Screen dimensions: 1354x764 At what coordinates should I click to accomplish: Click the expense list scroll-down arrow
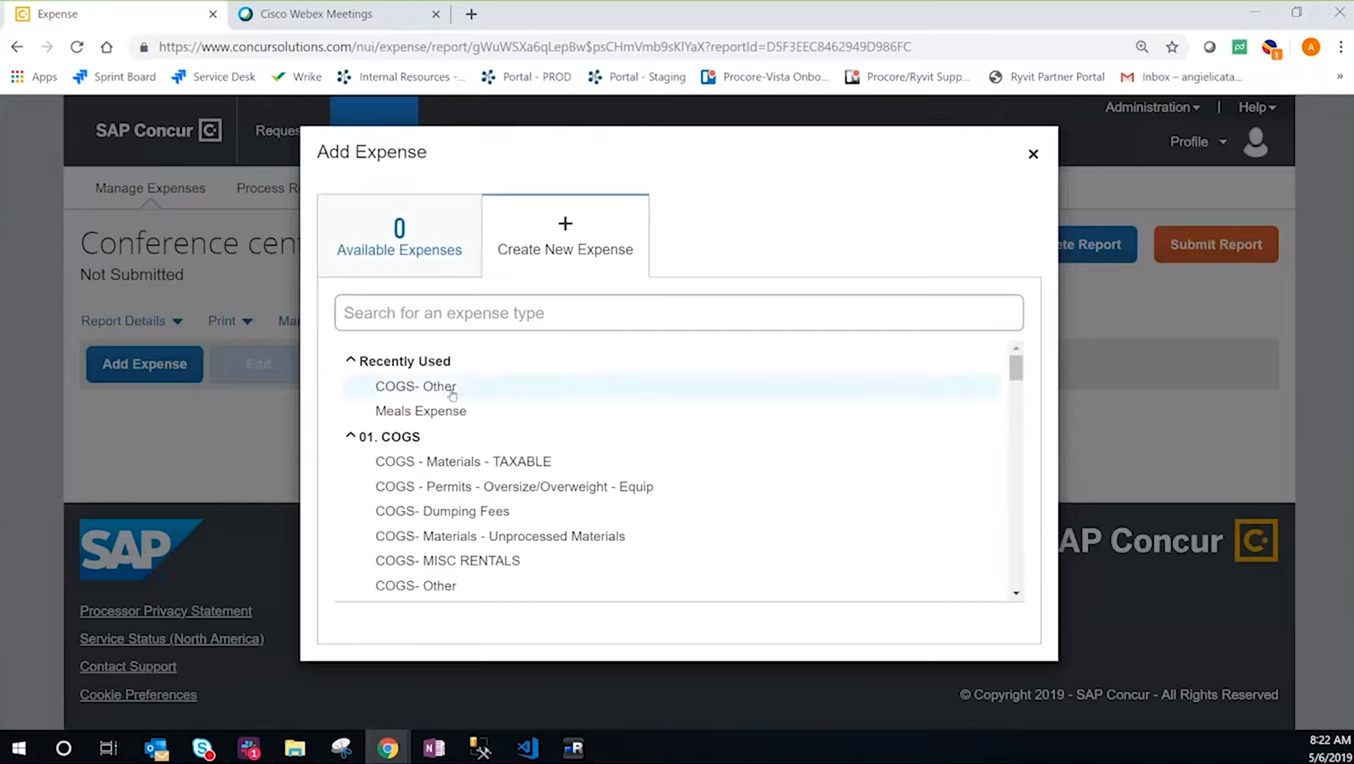click(x=1016, y=593)
